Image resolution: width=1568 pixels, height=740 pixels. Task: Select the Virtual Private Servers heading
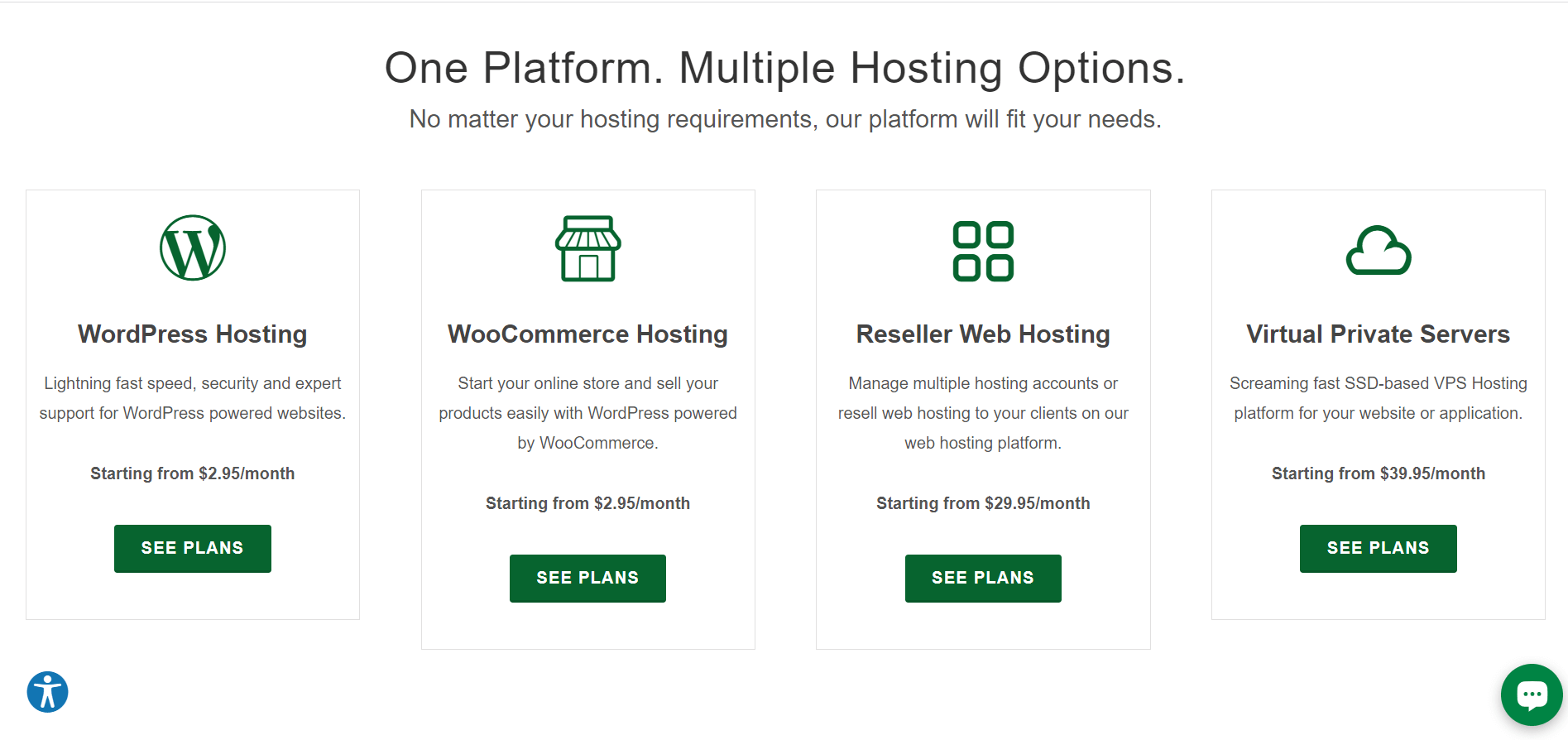[x=1379, y=334]
